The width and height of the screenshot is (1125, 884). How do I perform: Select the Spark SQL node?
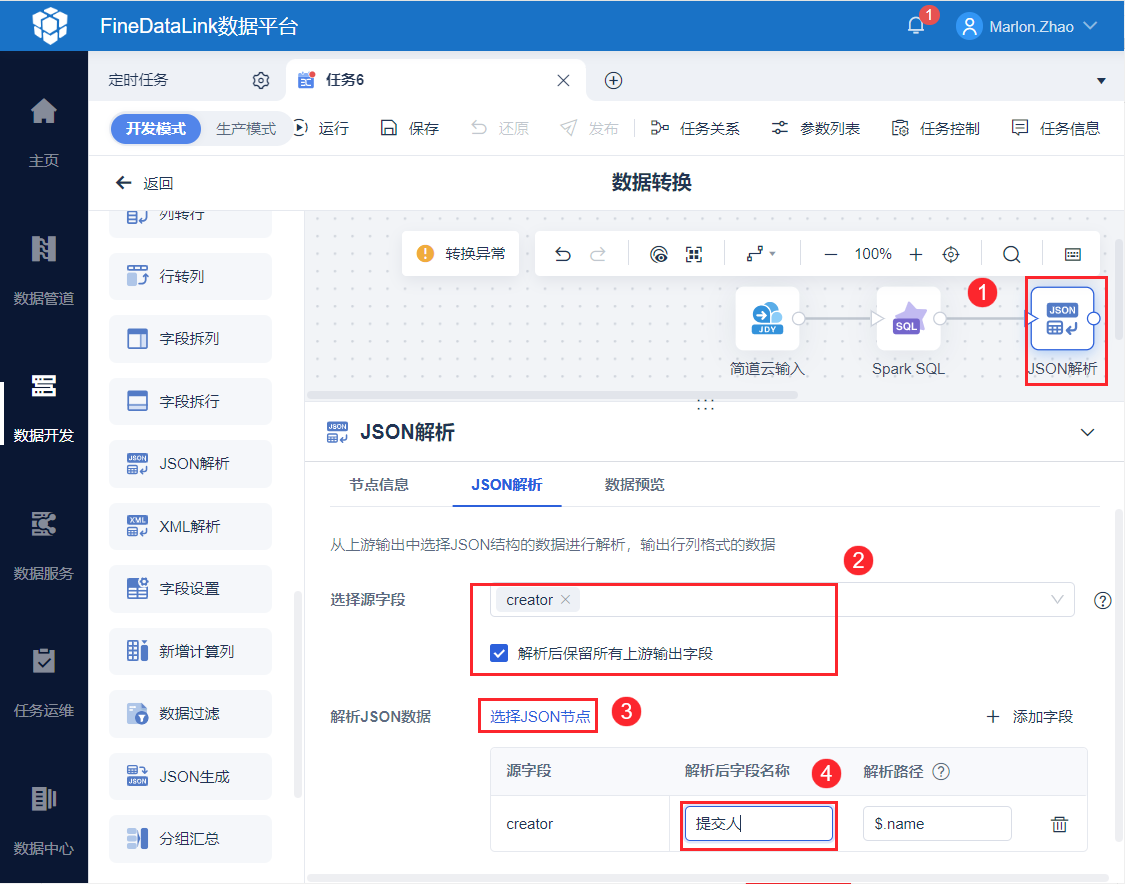908,319
